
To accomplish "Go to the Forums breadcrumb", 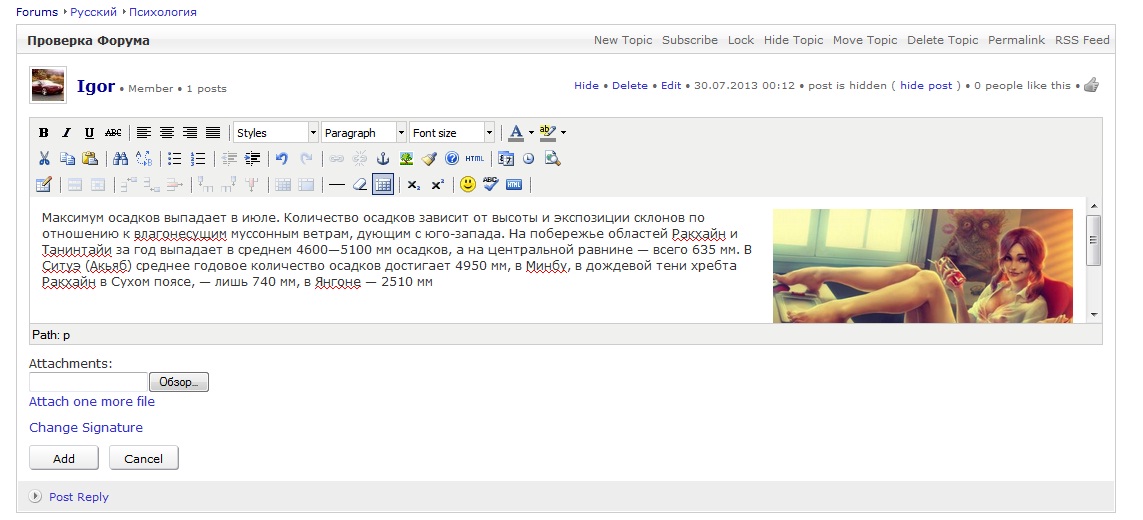I will tap(36, 12).
